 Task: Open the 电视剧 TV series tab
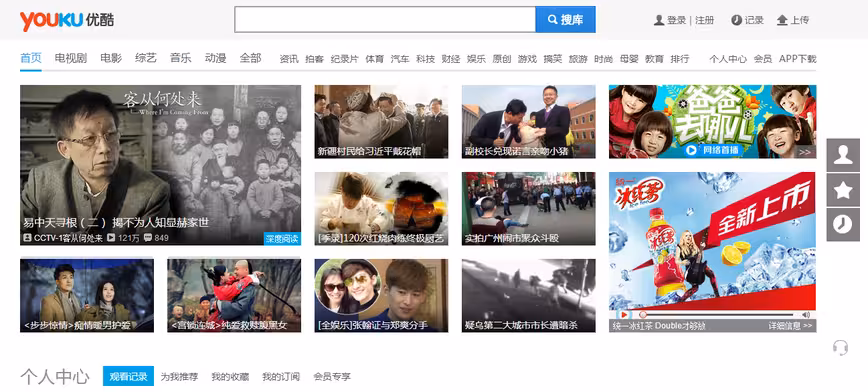(x=71, y=58)
